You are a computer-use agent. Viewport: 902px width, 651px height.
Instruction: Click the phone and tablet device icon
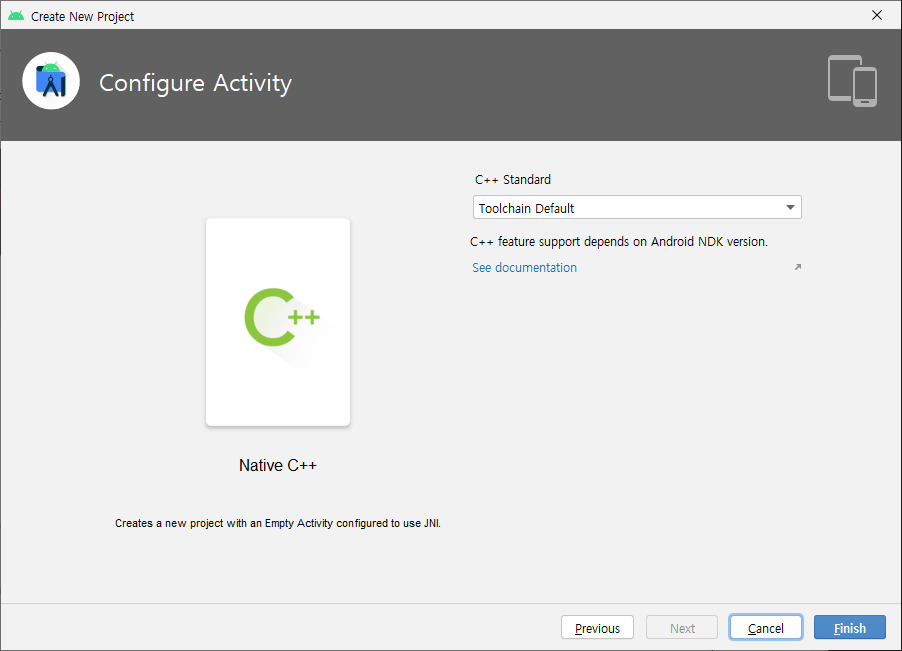click(x=852, y=81)
